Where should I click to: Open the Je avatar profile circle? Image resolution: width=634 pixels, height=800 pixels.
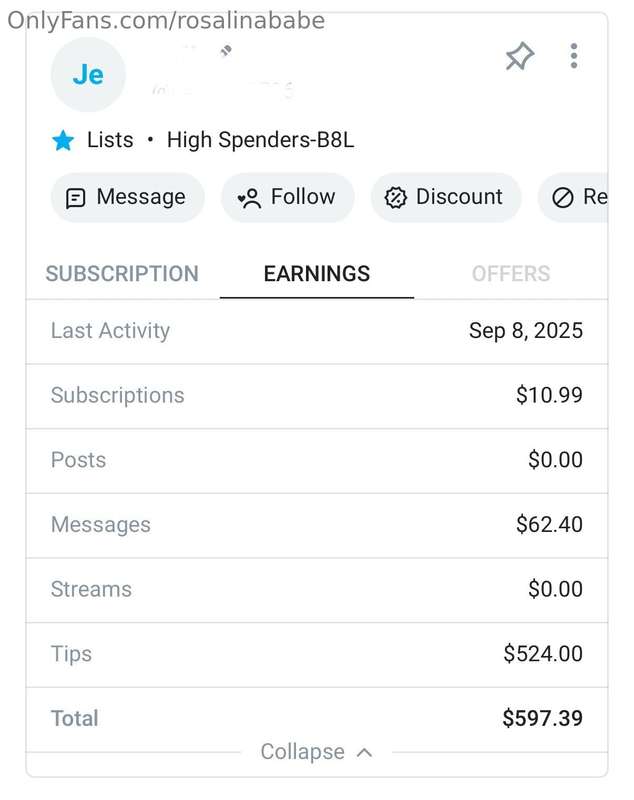pos(88,74)
